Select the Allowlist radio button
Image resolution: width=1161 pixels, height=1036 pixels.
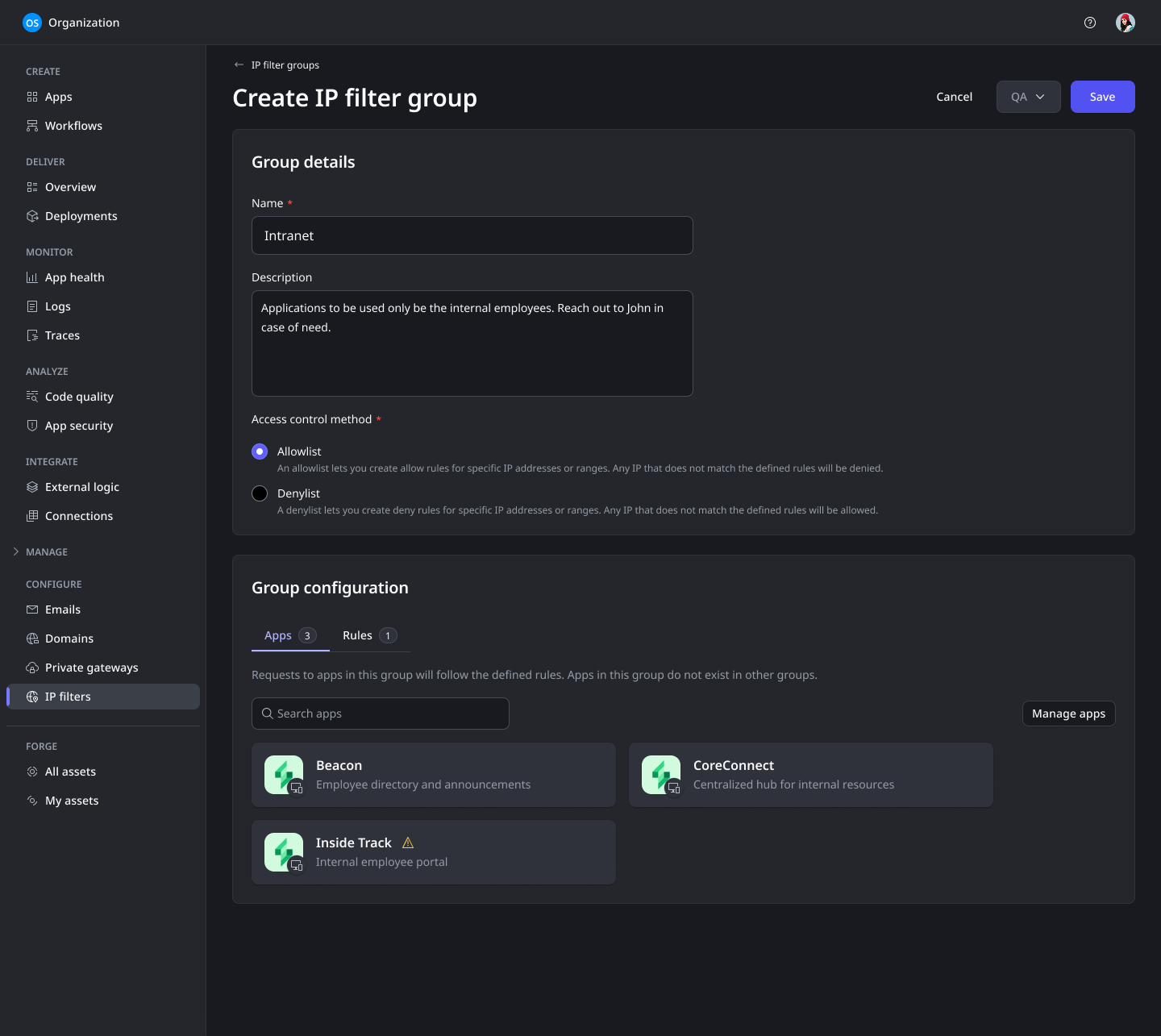point(260,451)
